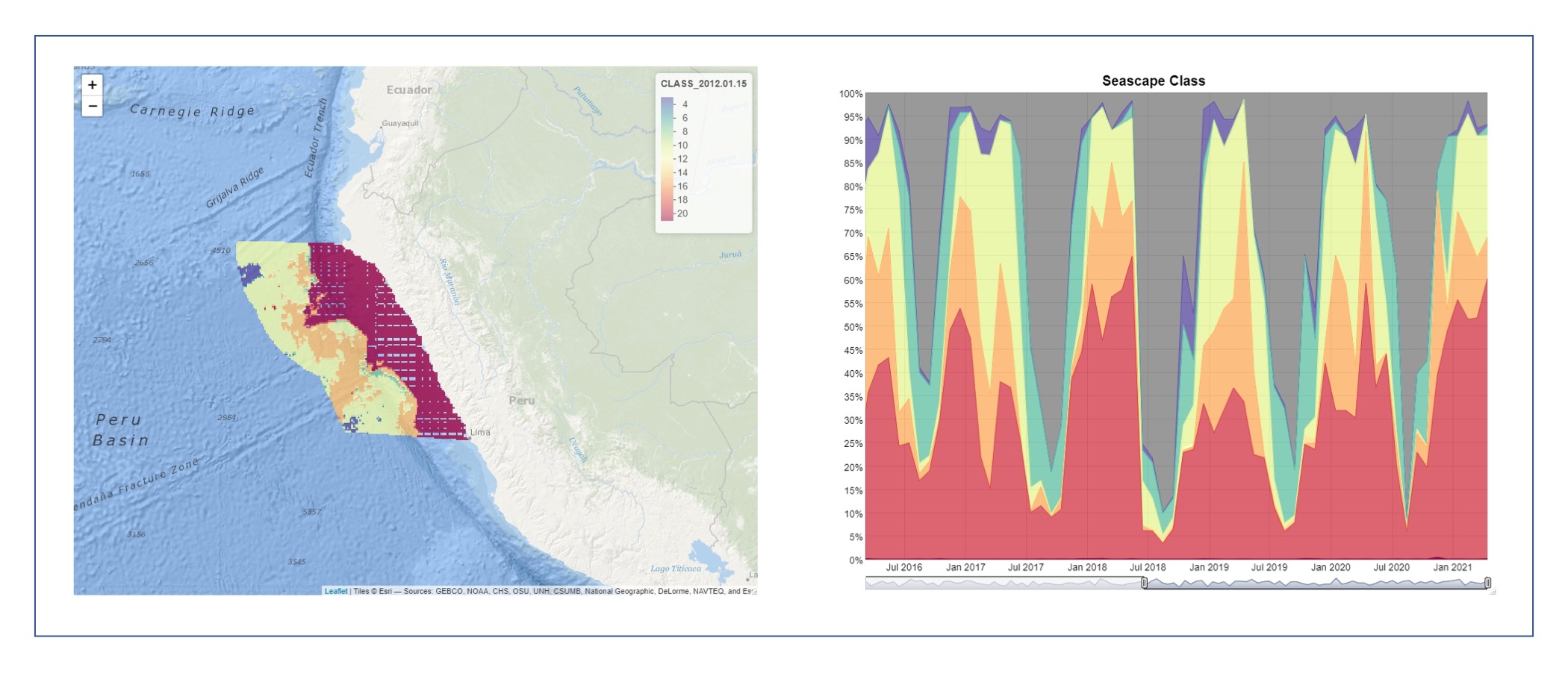Click the Jul 2016 x-axis label

(x=903, y=567)
